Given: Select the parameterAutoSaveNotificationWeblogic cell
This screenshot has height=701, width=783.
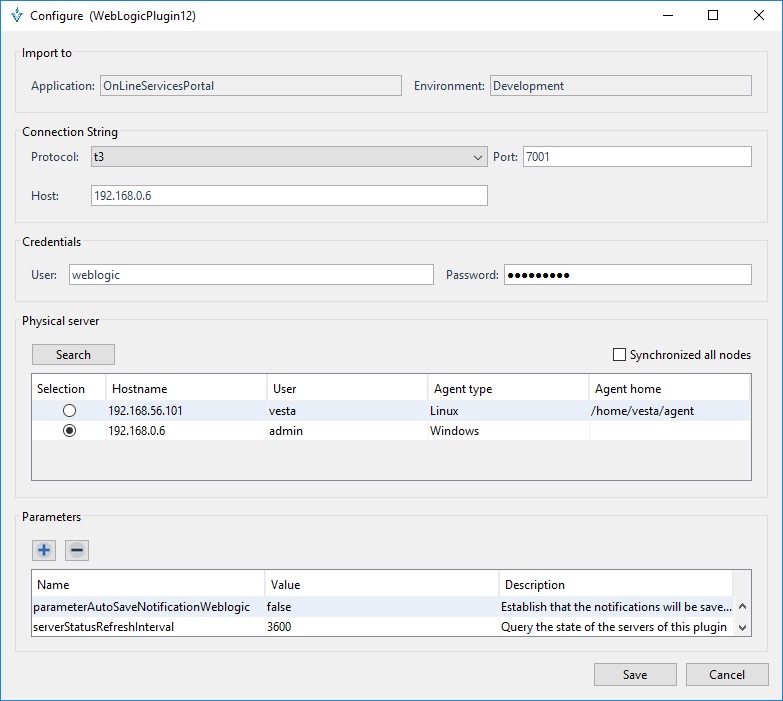Looking at the screenshot, I should [x=148, y=607].
